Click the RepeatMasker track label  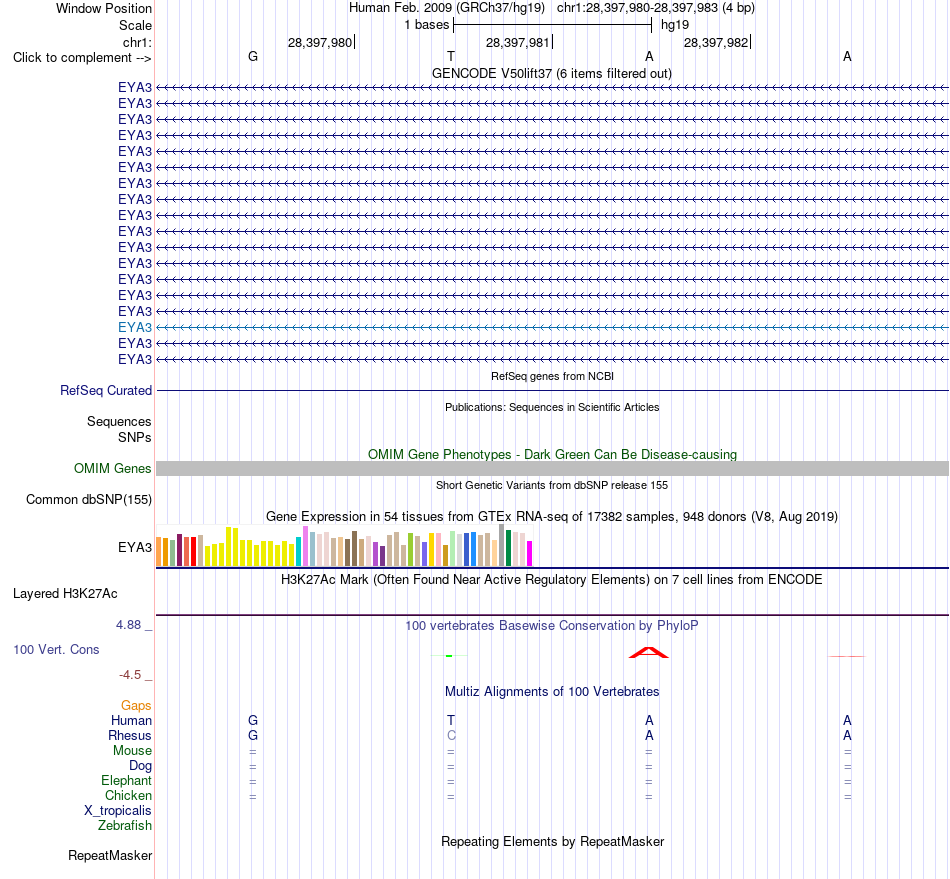pos(110,856)
